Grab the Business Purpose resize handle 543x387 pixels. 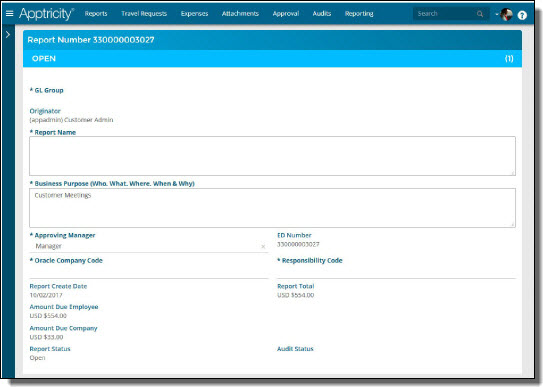[x=513, y=225]
